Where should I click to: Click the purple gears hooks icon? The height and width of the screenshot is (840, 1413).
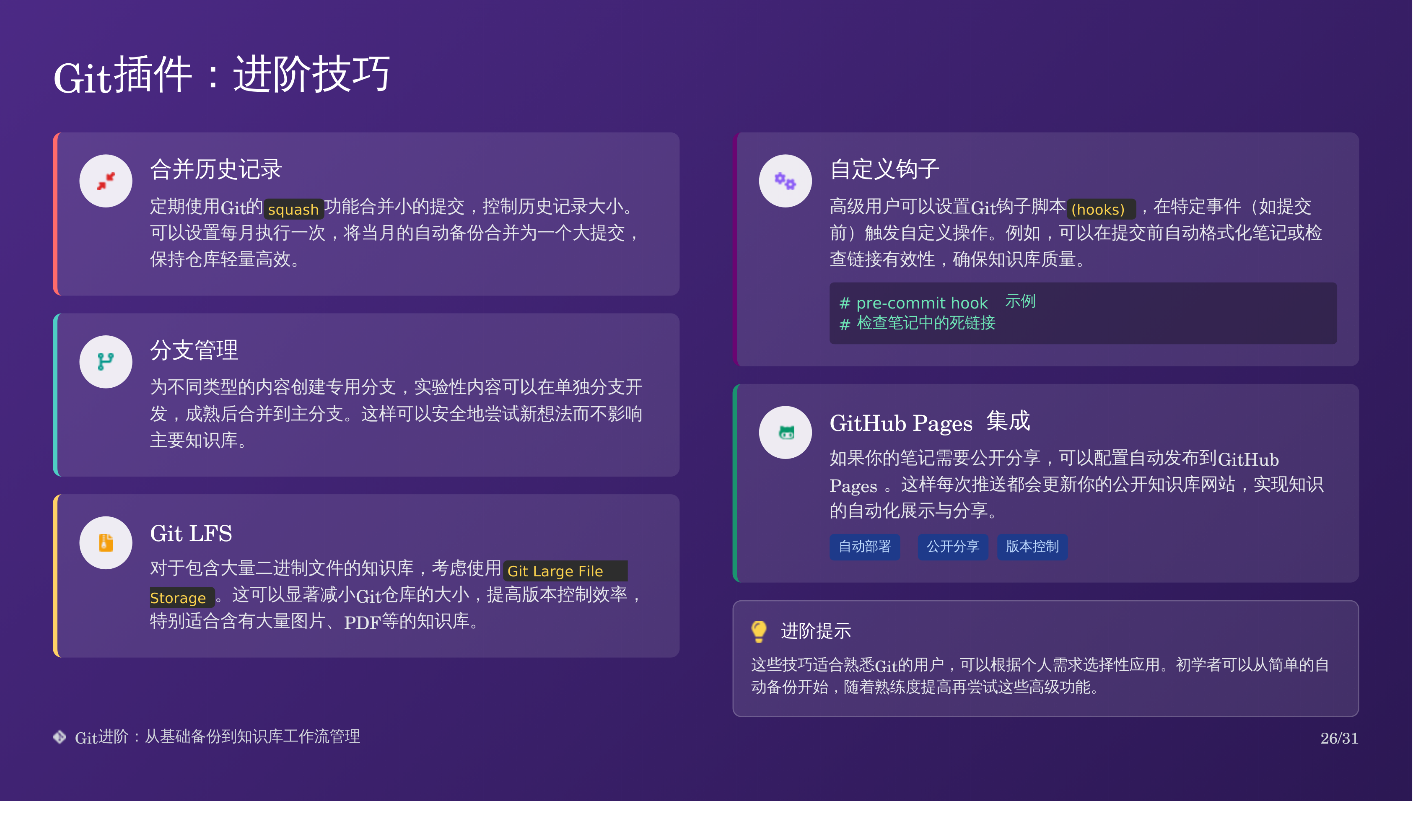click(x=785, y=181)
